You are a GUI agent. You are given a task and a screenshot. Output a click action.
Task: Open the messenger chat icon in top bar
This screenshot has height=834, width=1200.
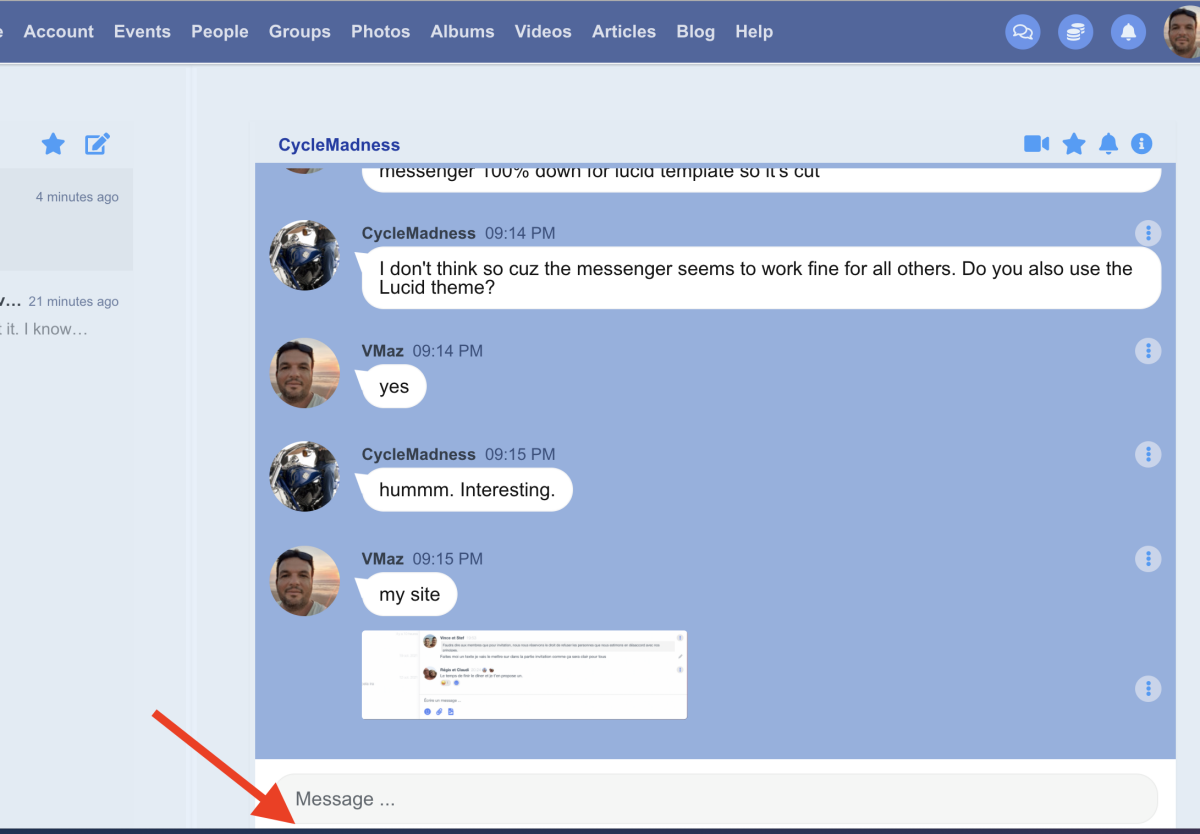[x=1022, y=32]
